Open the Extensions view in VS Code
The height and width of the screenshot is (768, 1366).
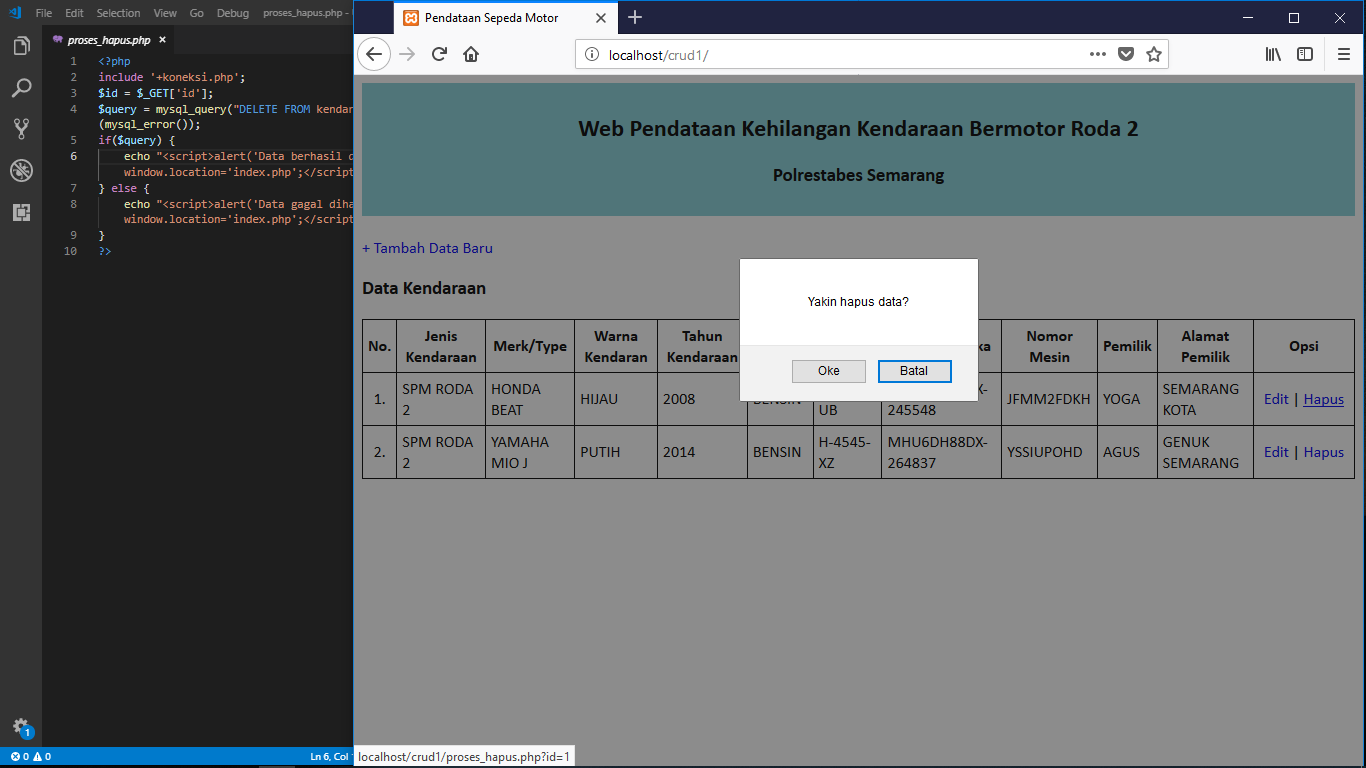tap(21, 212)
